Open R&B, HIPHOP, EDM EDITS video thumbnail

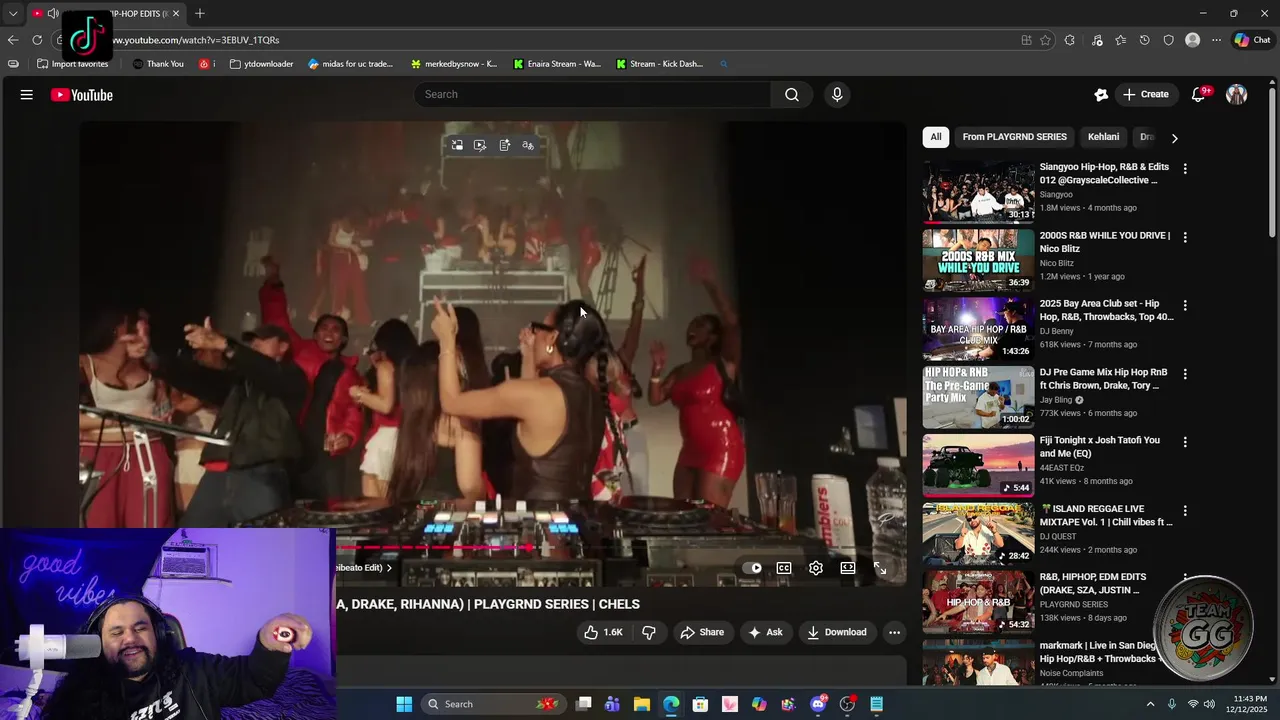(x=978, y=602)
